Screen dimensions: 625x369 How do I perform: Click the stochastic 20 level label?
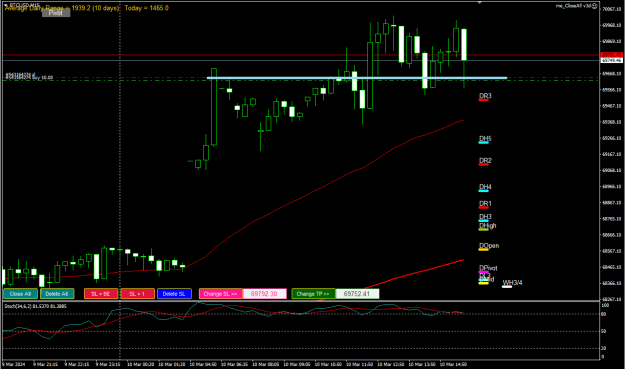tap(603, 348)
